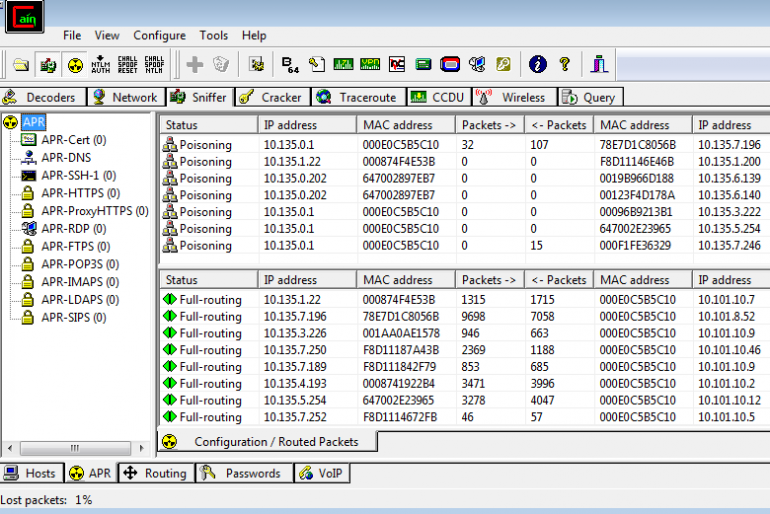Click the Exit door toolbar icon
Screen dimensions: 770x514
coord(599,64)
